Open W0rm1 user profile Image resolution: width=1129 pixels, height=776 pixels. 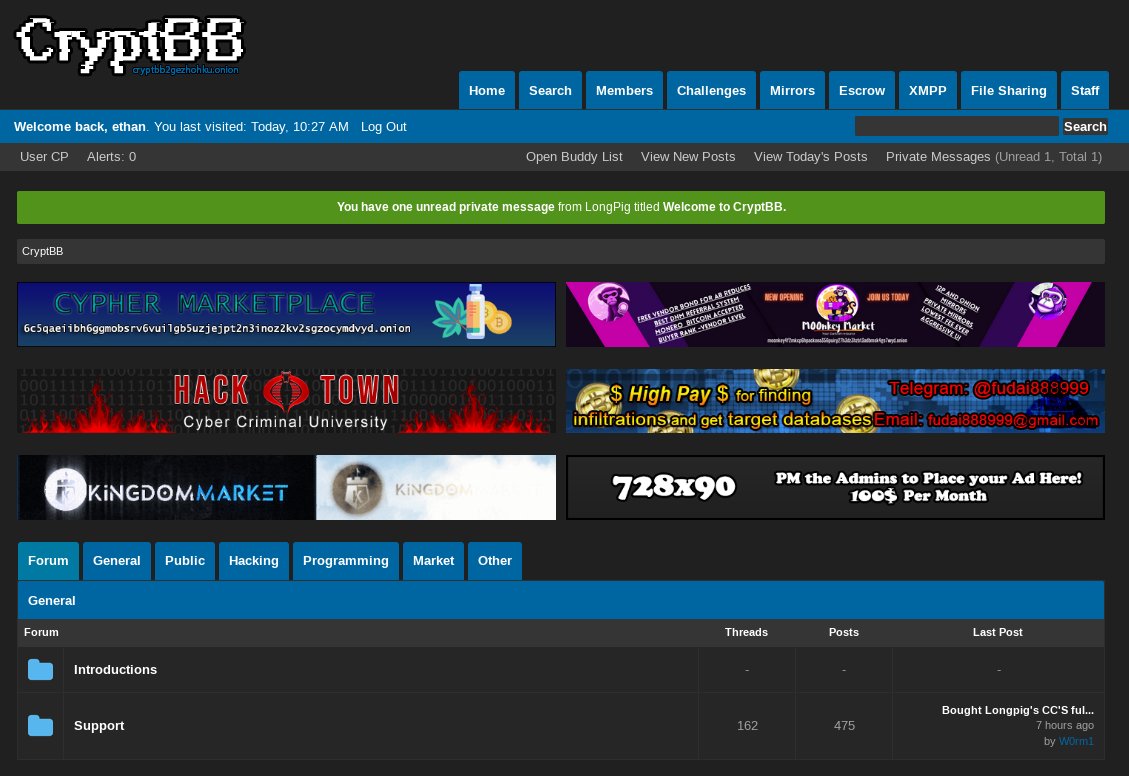[1076, 741]
